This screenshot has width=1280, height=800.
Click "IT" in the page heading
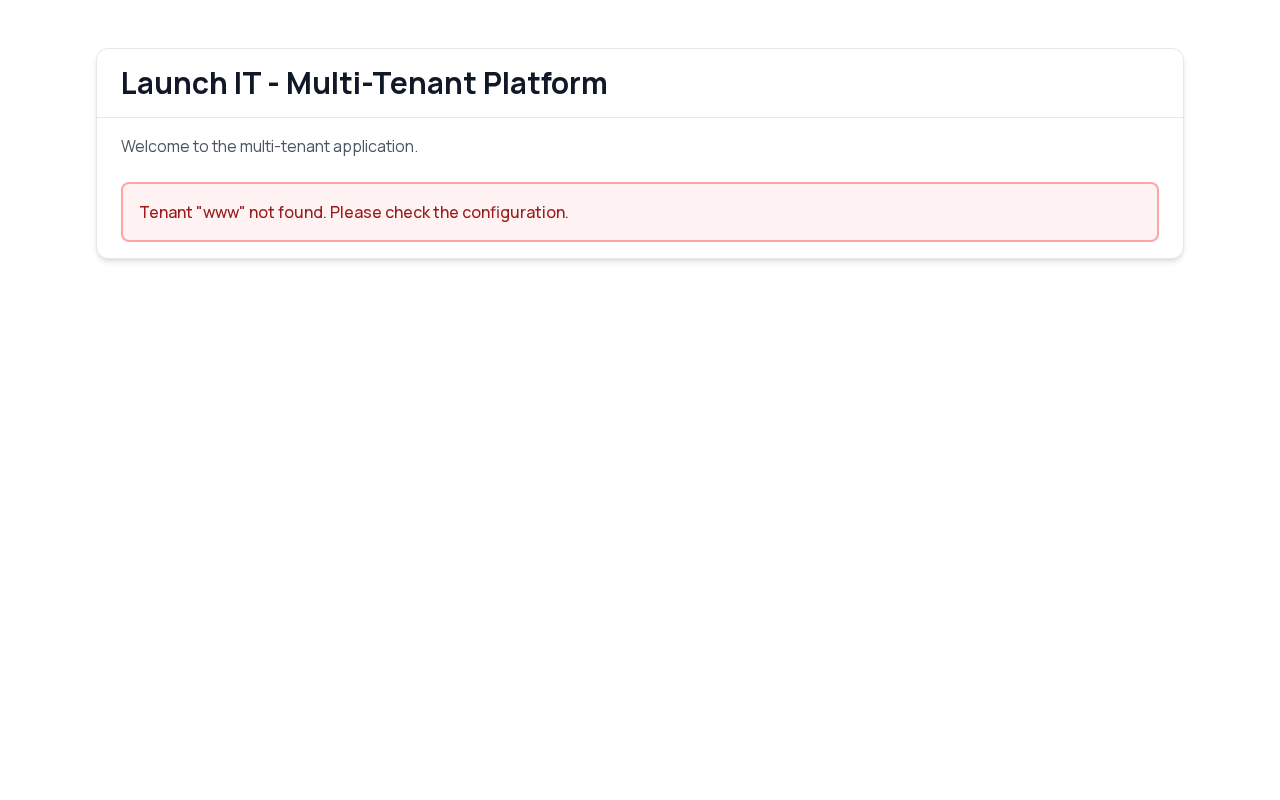(247, 83)
